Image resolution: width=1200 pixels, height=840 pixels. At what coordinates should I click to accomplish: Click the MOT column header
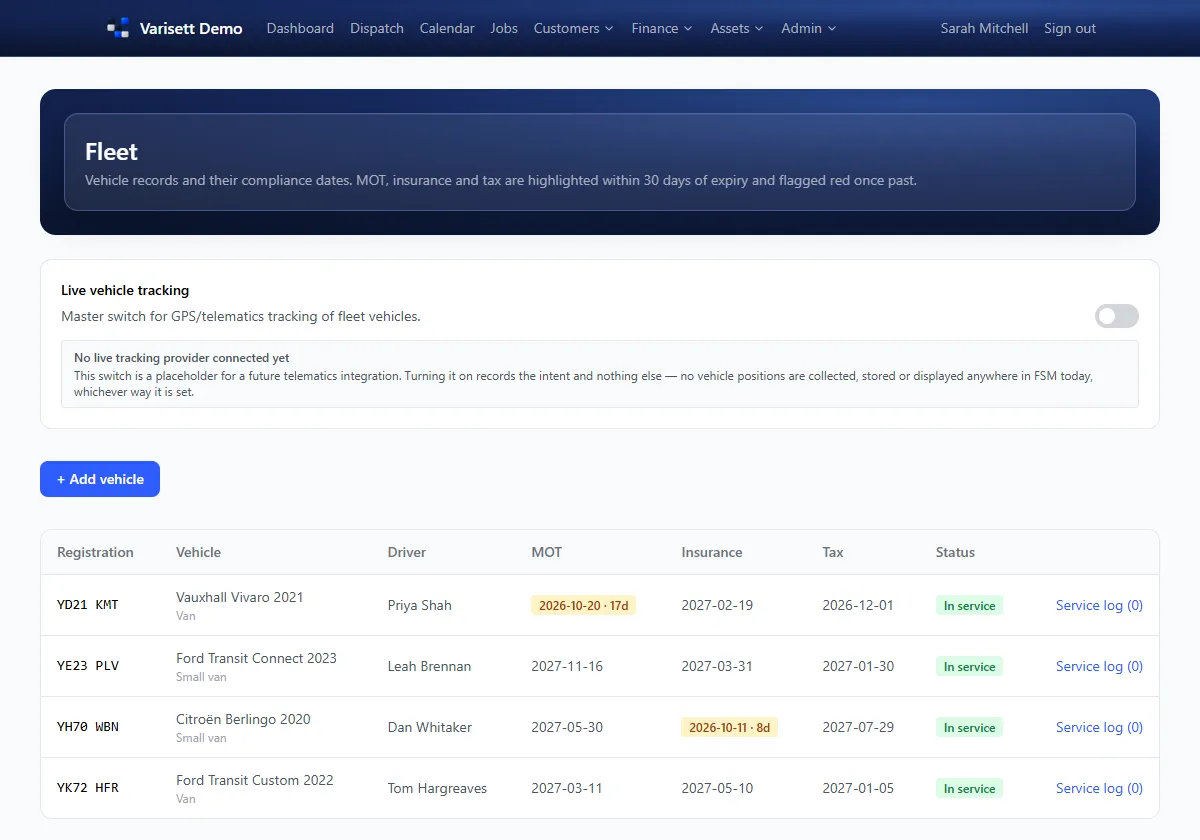(x=547, y=552)
